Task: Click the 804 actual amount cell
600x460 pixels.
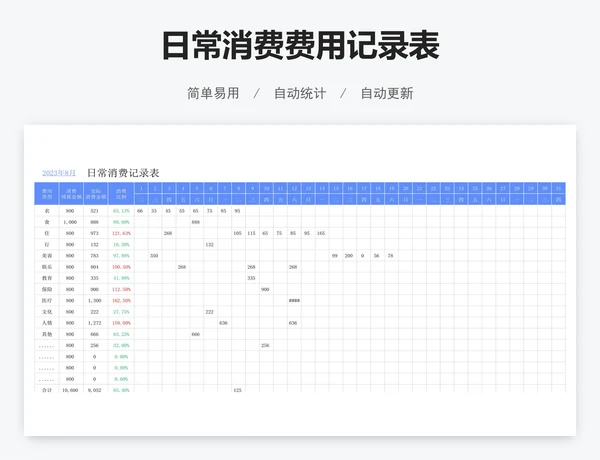Action: coord(95,267)
